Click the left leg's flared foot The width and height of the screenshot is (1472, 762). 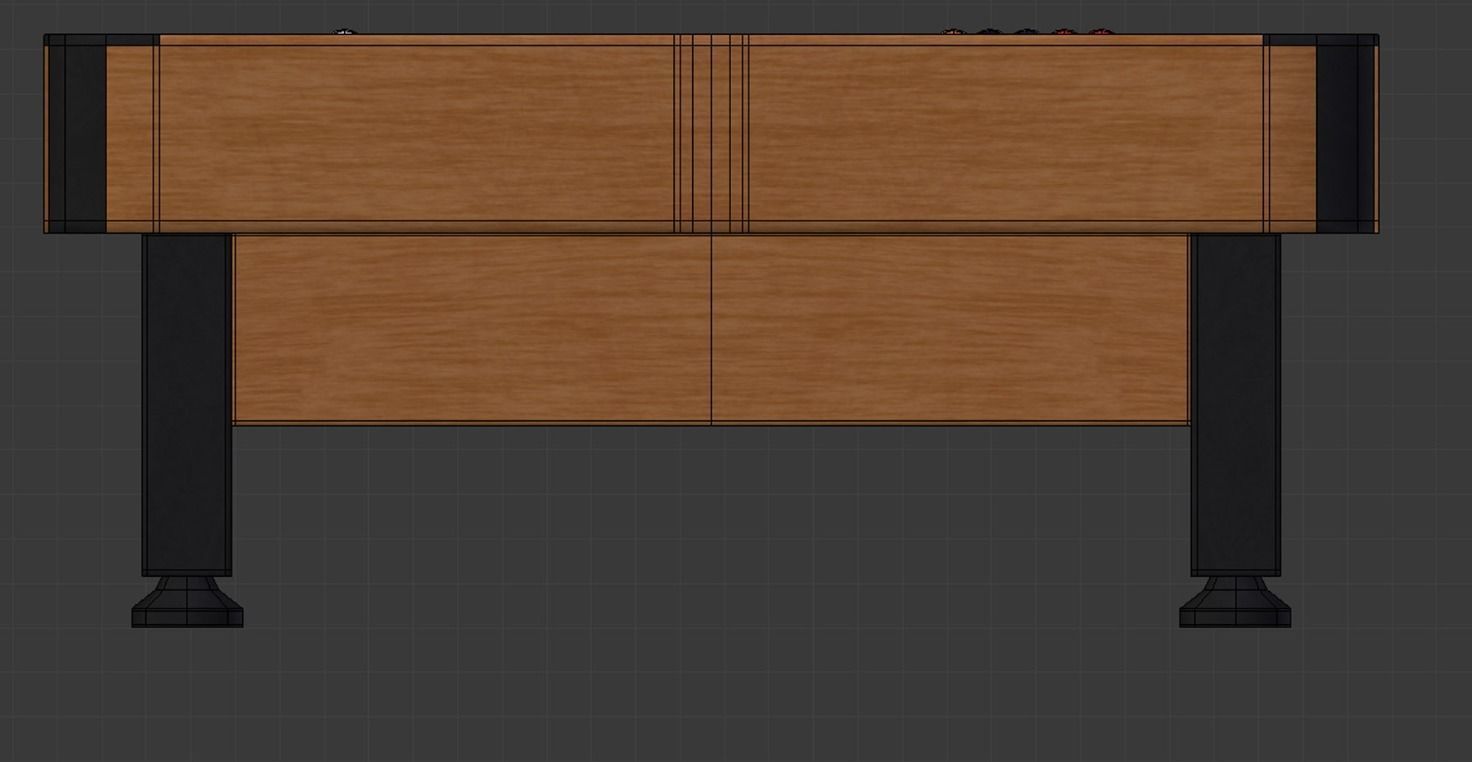(187, 602)
